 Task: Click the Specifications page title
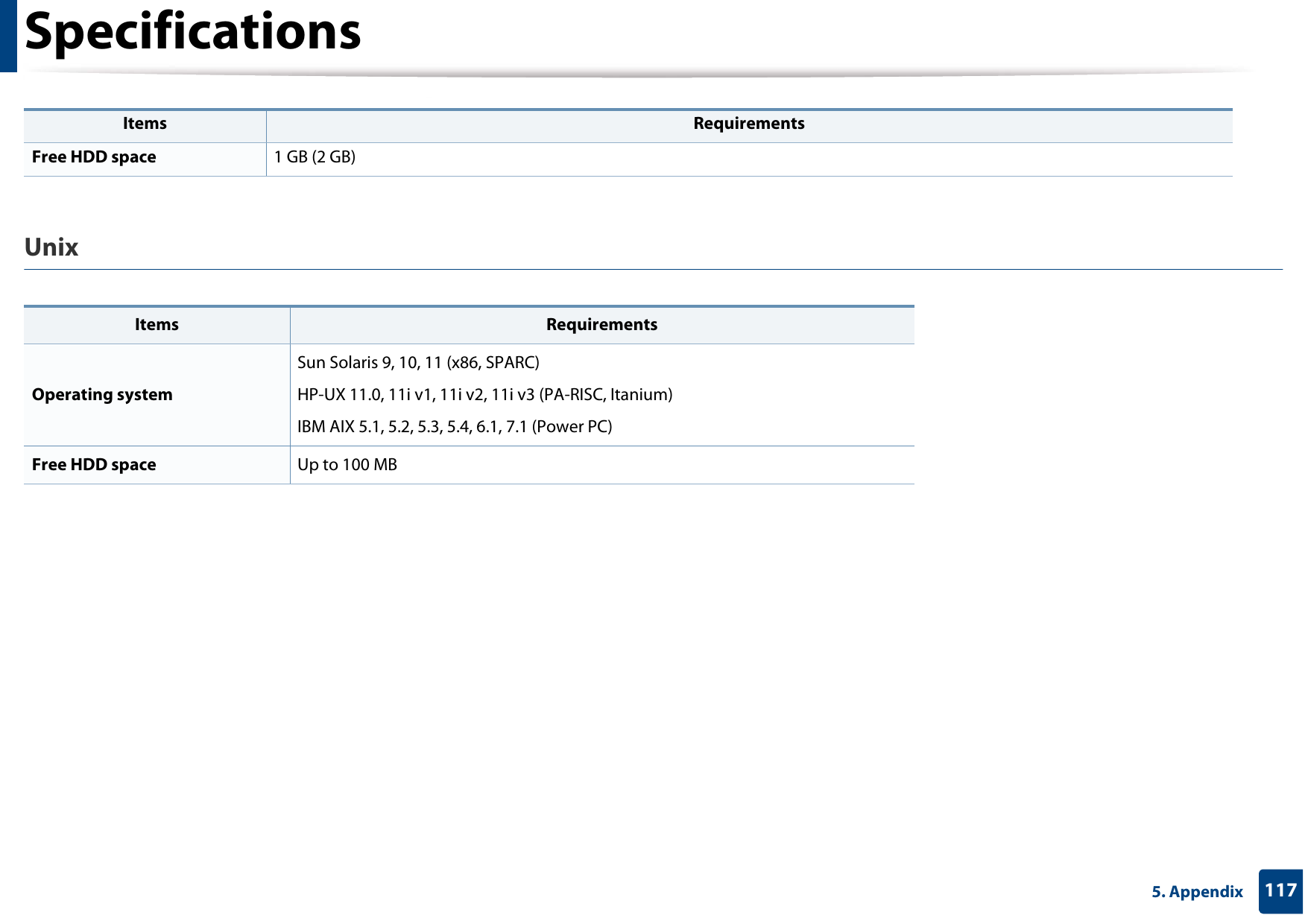coord(193,31)
